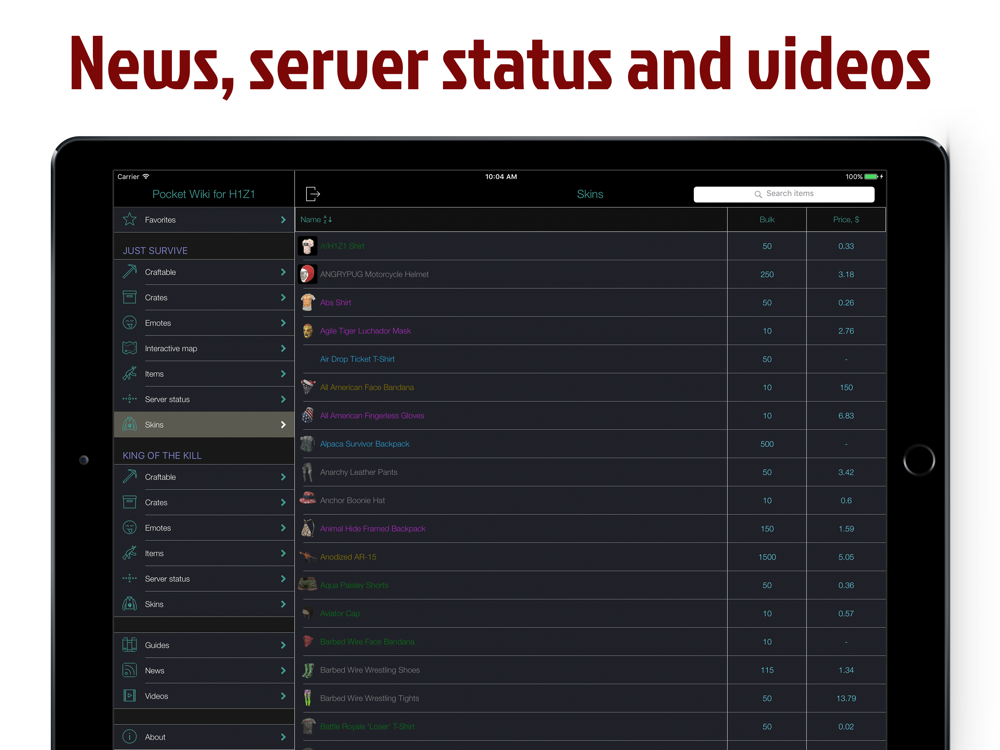This screenshot has width=1000, height=750.
Task: Open the News menu item
Action: (203, 670)
